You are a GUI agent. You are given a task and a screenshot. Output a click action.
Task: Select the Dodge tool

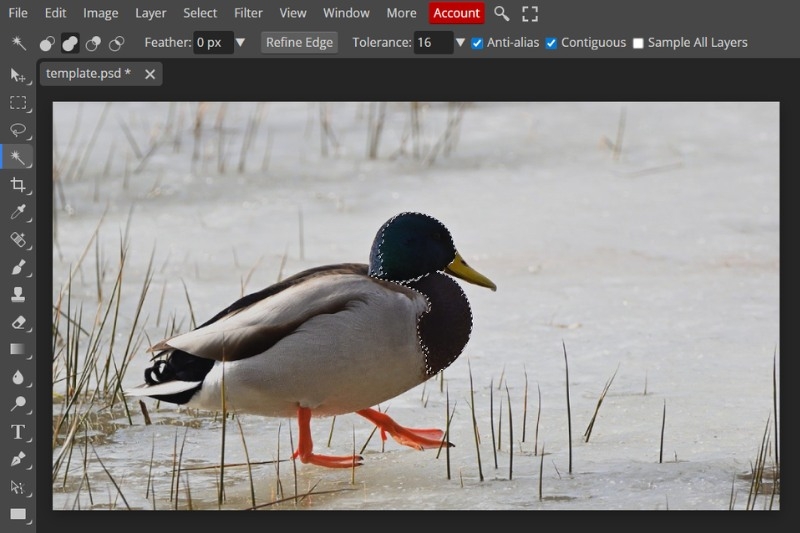coord(18,404)
